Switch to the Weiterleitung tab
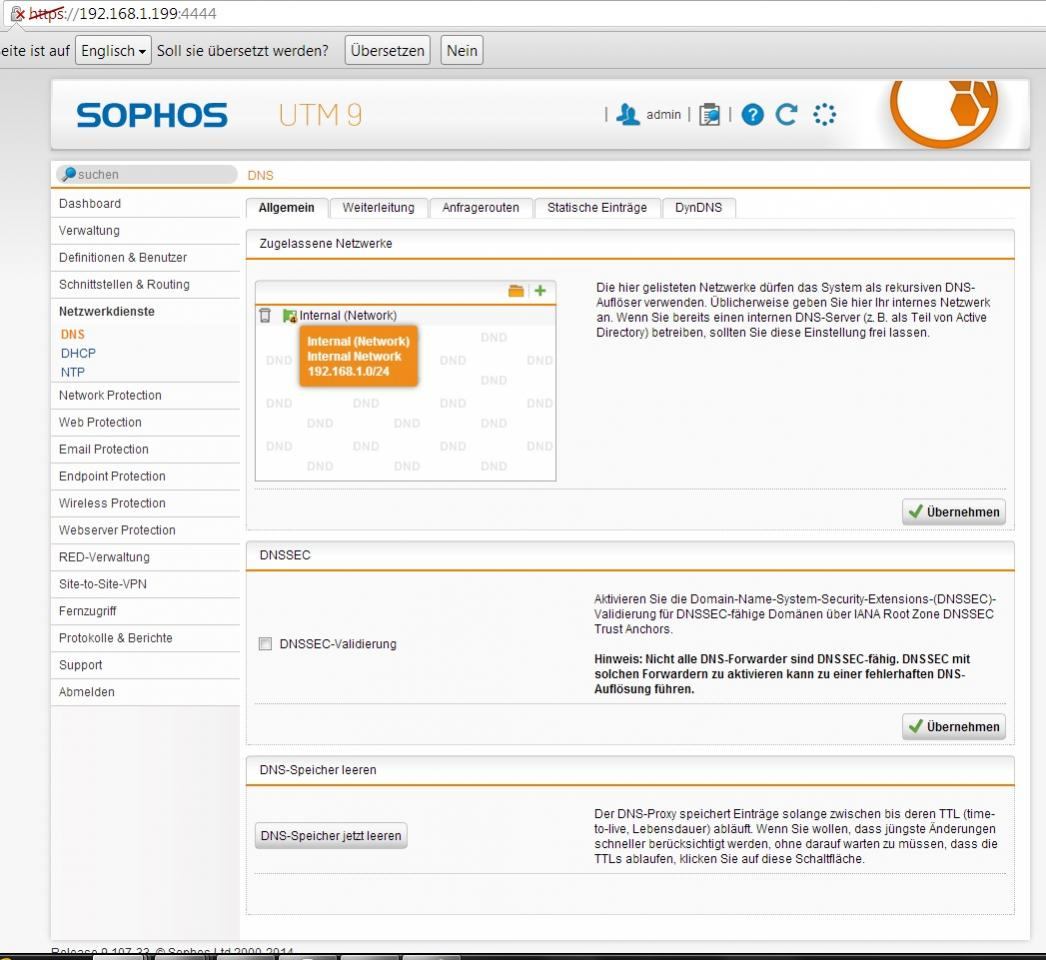The image size is (1046, 960). [378, 207]
